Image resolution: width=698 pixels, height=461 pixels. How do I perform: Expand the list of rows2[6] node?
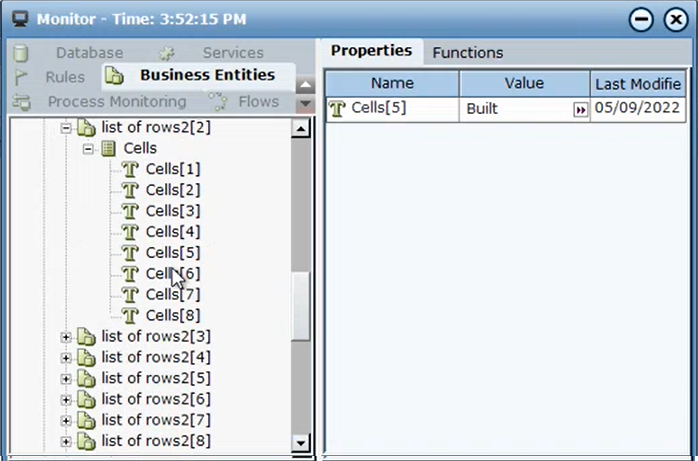click(x=67, y=400)
